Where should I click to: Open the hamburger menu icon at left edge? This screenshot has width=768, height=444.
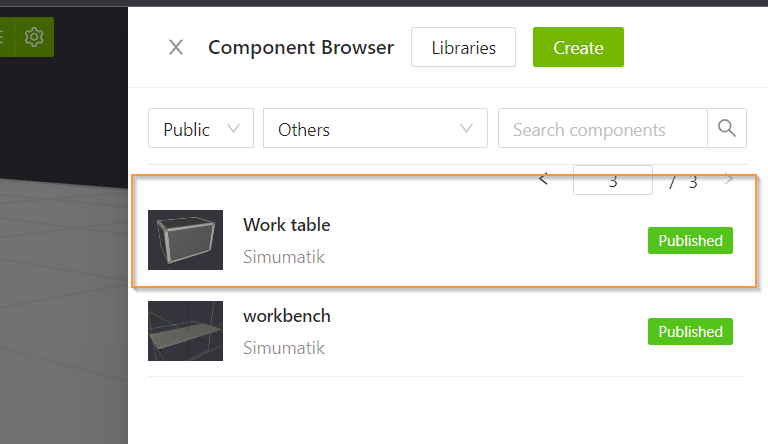click(x=2, y=37)
